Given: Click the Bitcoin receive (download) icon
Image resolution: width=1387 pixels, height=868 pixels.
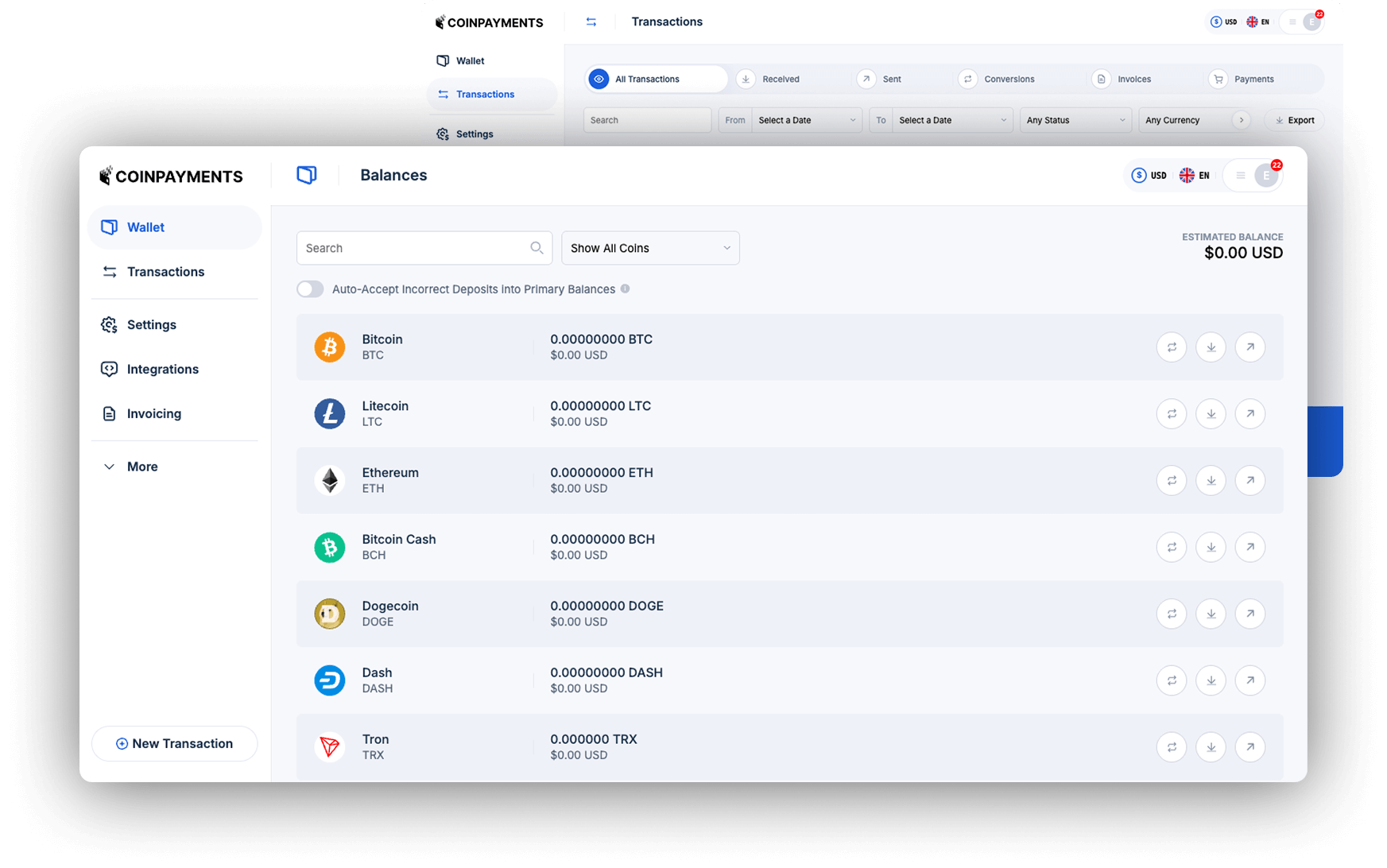Looking at the screenshot, I should 1211,347.
